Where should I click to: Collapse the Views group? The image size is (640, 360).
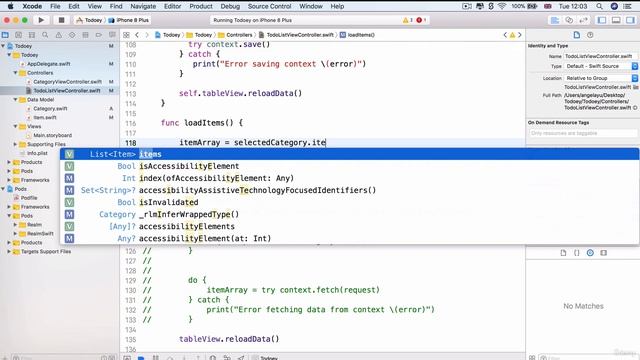16,127
